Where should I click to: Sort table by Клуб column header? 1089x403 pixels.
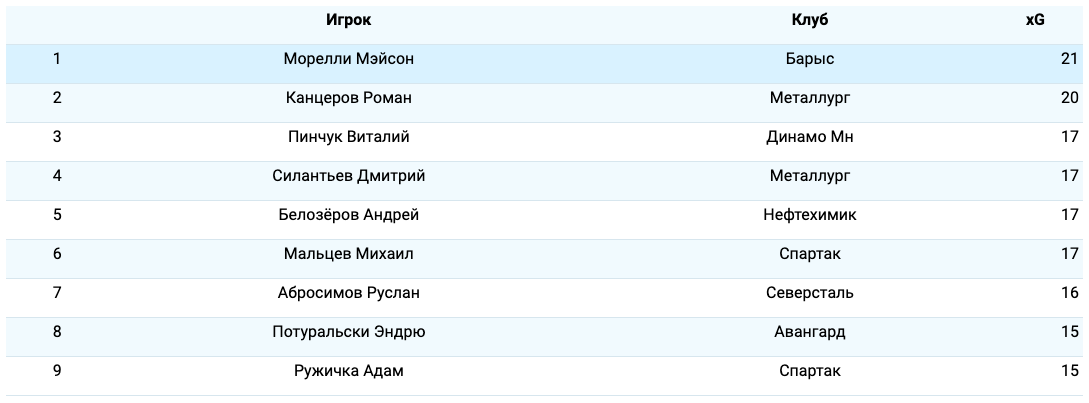[x=810, y=20]
